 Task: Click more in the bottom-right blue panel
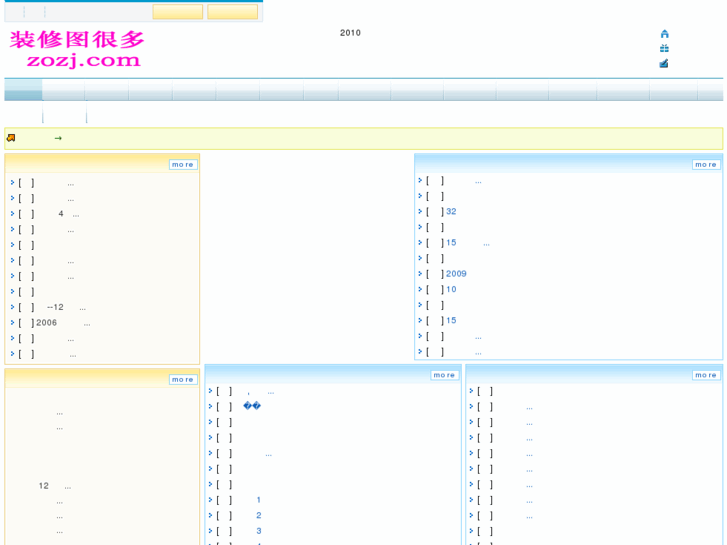tap(706, 375)
